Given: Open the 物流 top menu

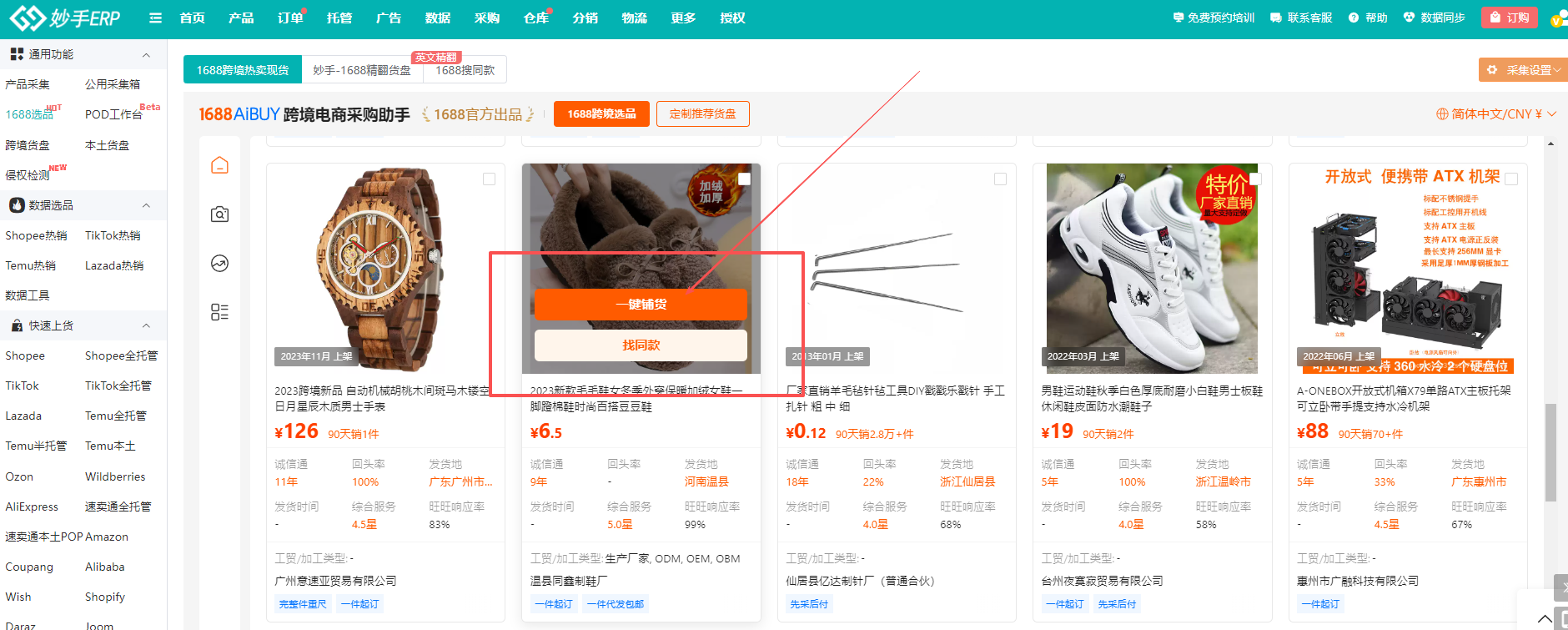Looking at the screenshot, I should click(635, 18).
